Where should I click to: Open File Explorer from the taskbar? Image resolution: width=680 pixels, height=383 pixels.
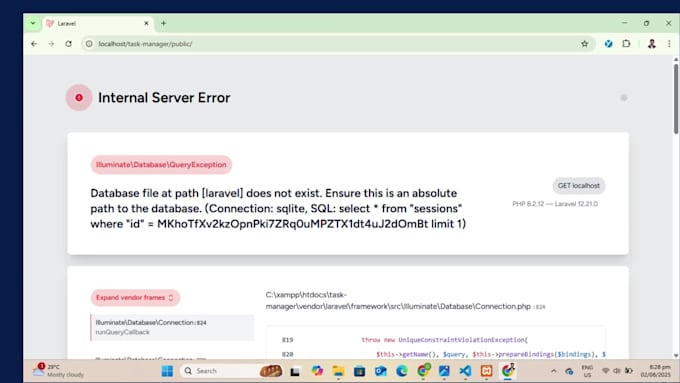pos(338,371)
